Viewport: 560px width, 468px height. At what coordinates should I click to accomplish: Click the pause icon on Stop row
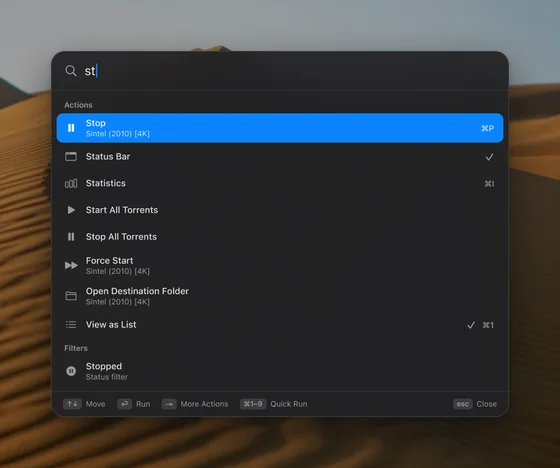point(71,128)
